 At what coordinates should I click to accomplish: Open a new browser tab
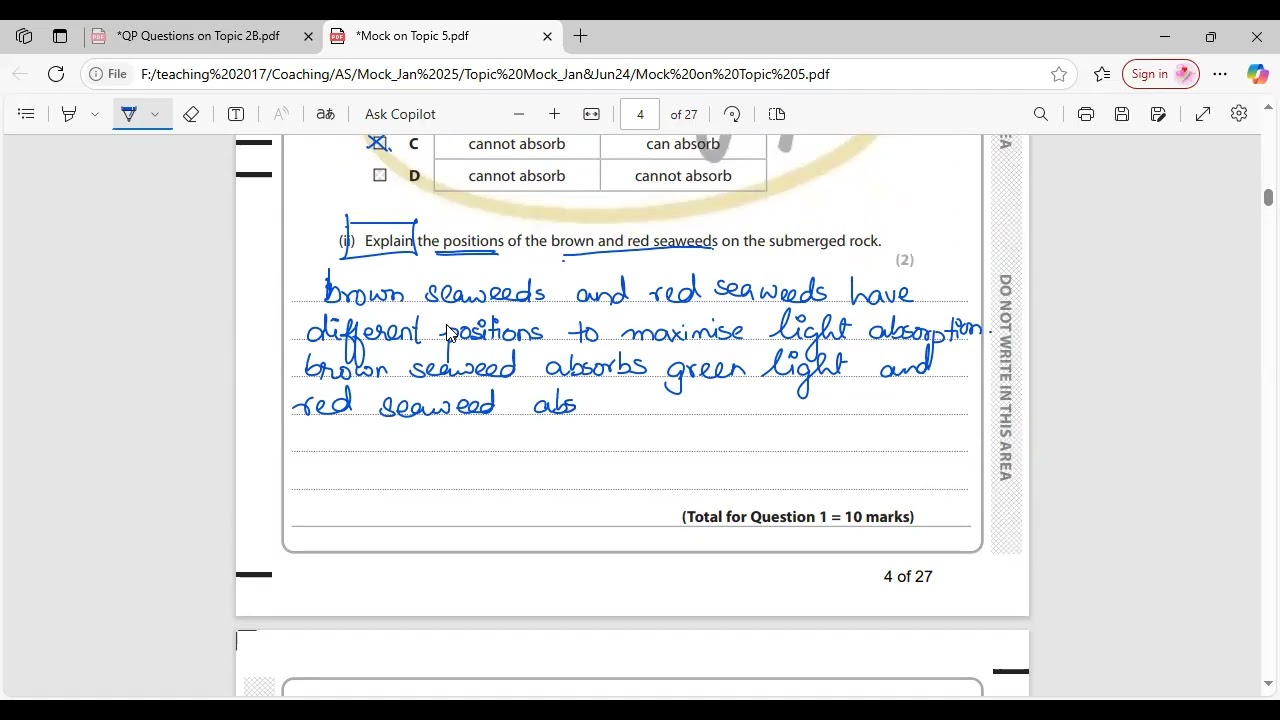click(580, 36)
